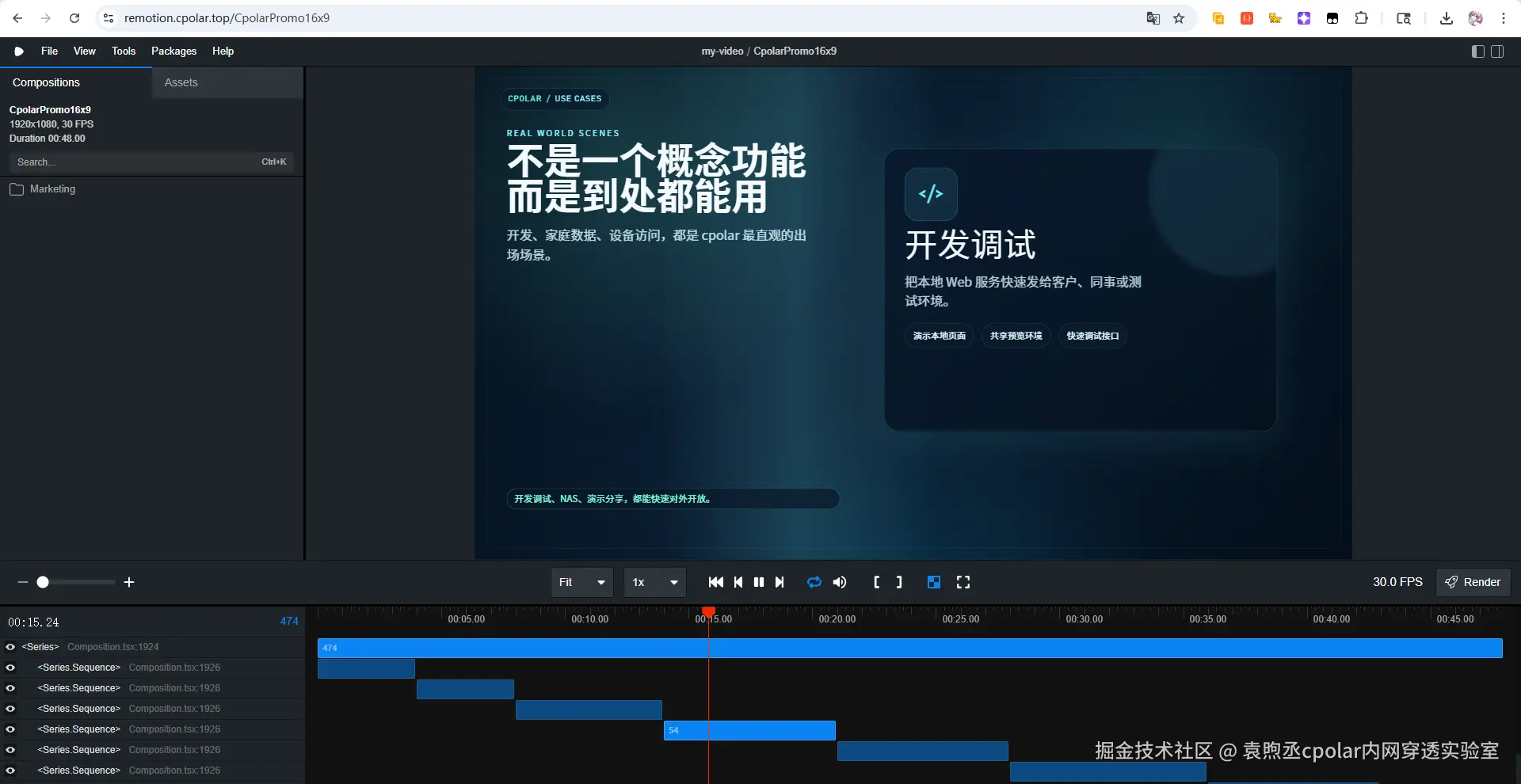Click the Remotion logo icon

coord(19,51)
